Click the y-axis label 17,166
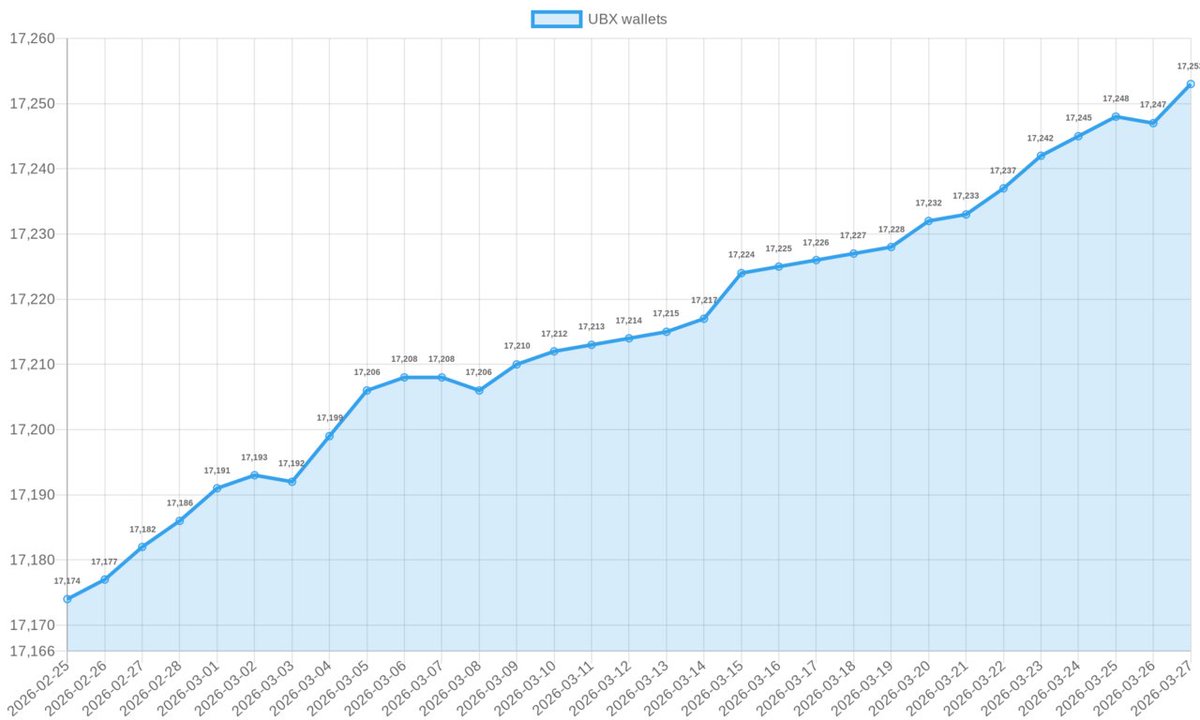Image resolution: width=1200 pixels, height=720 pixels. tap(33, 649)
